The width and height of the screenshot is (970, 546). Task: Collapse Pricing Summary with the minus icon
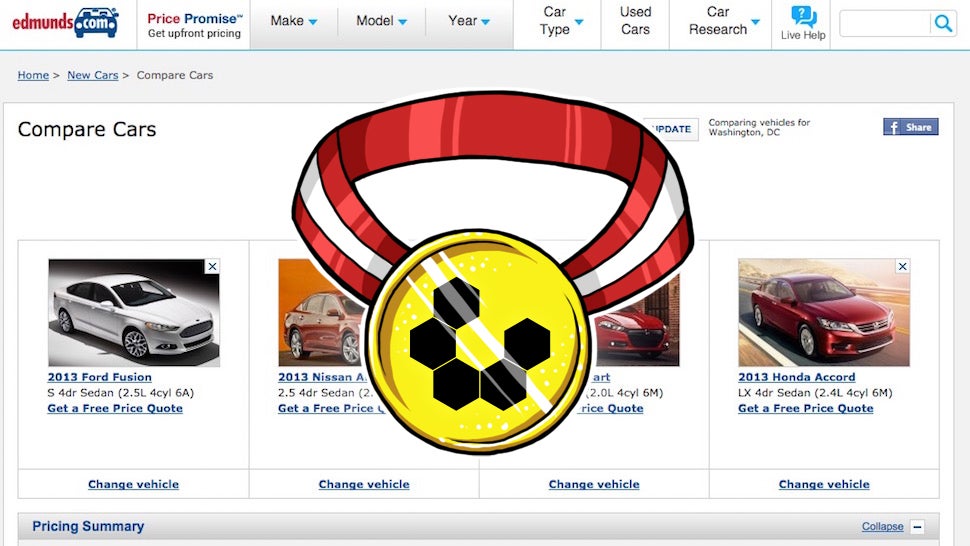918,527
